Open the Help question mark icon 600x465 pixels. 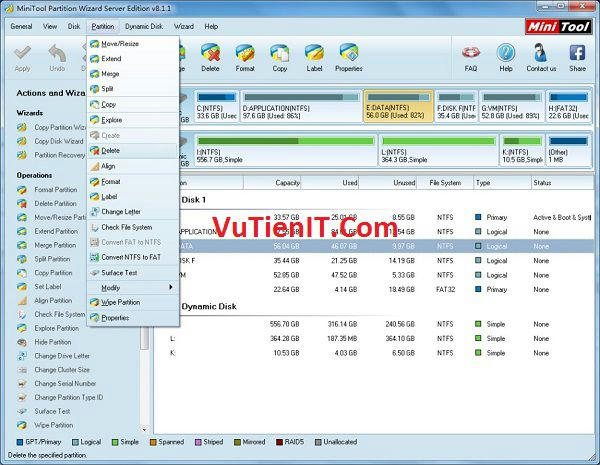pos(505,53)
